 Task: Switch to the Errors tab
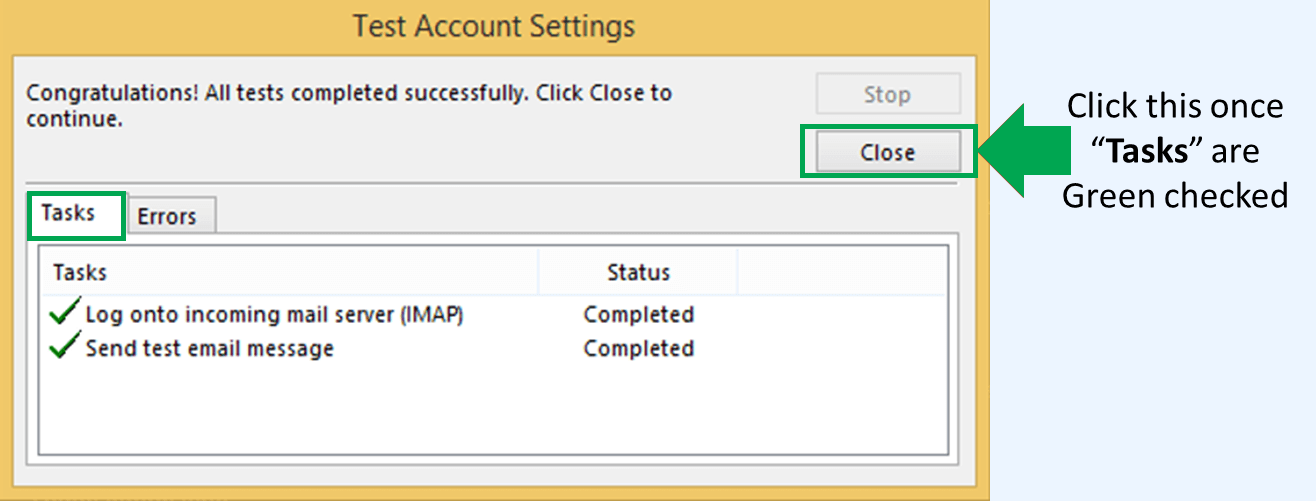pyautogui.click(x=167, y=216)
